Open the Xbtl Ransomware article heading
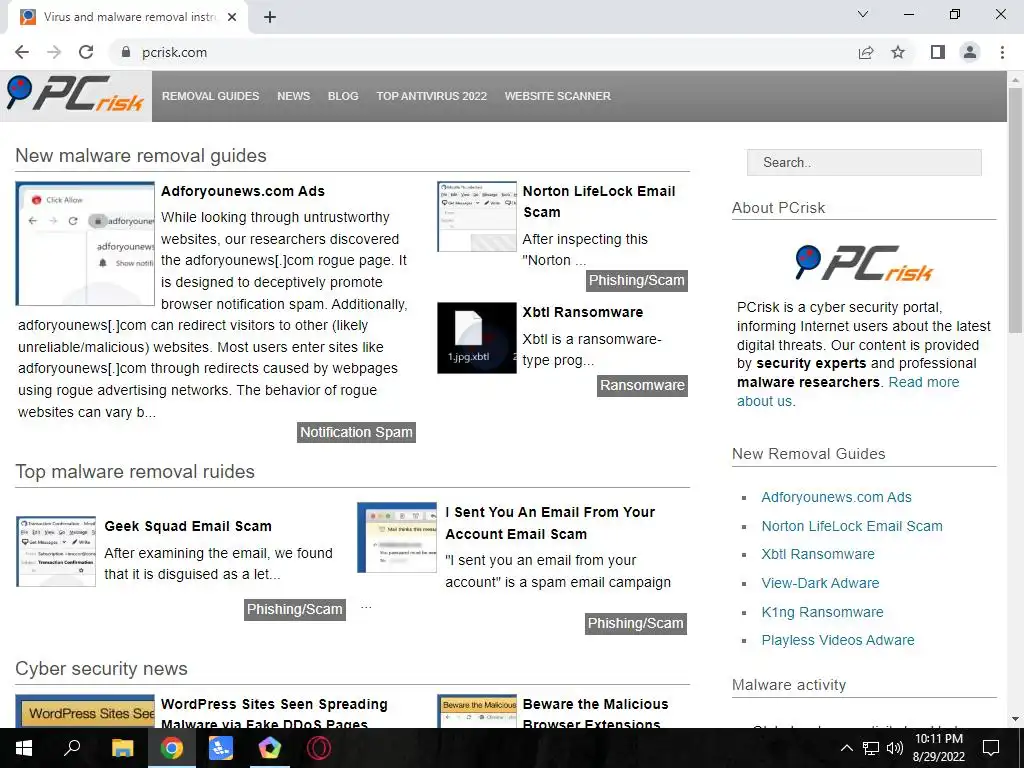The width and height of the screenshot is (1024, 768). tap(583, 312)
